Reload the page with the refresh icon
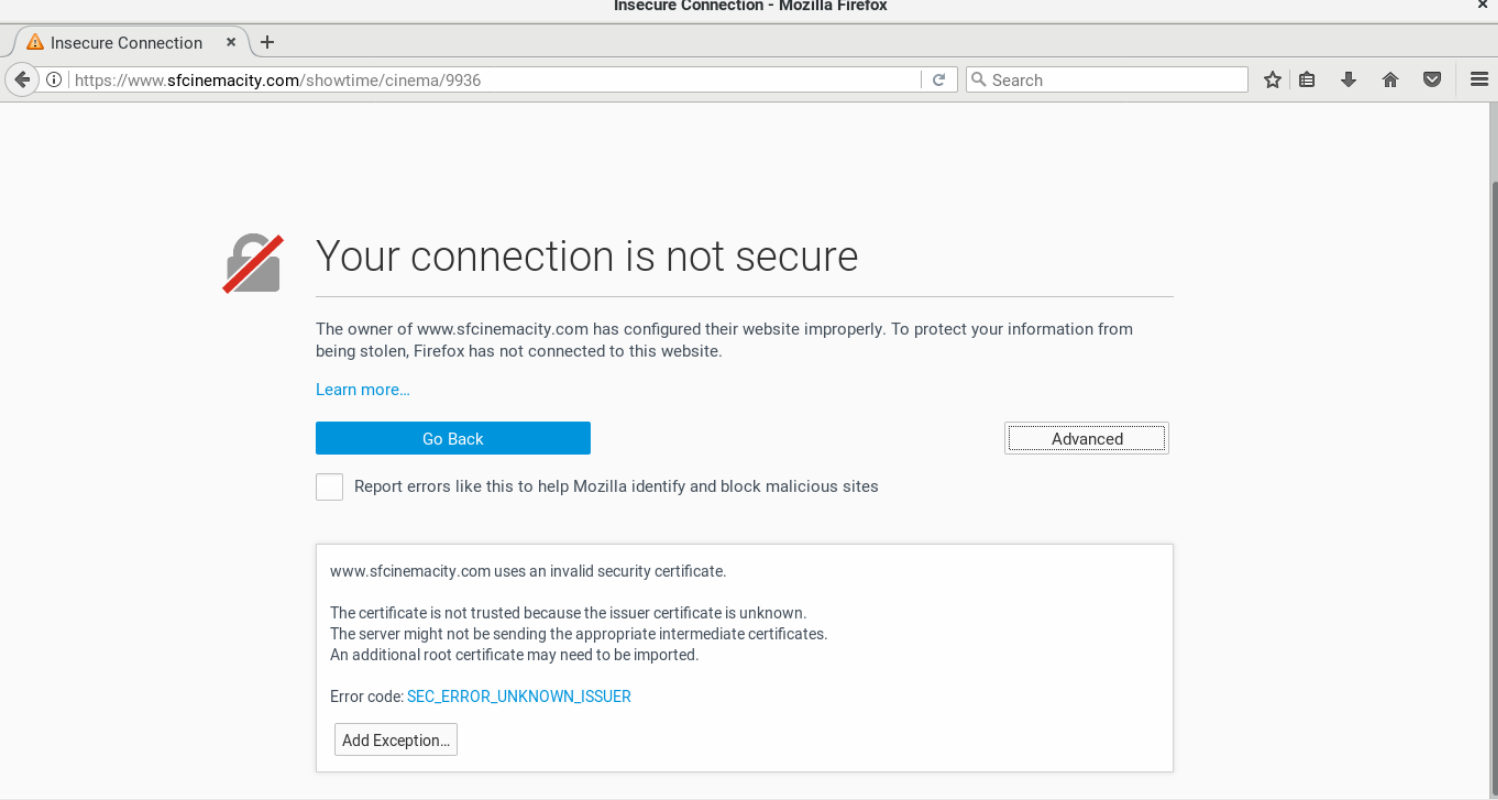This screenshot has height=800, width=1498. (939, 80)
